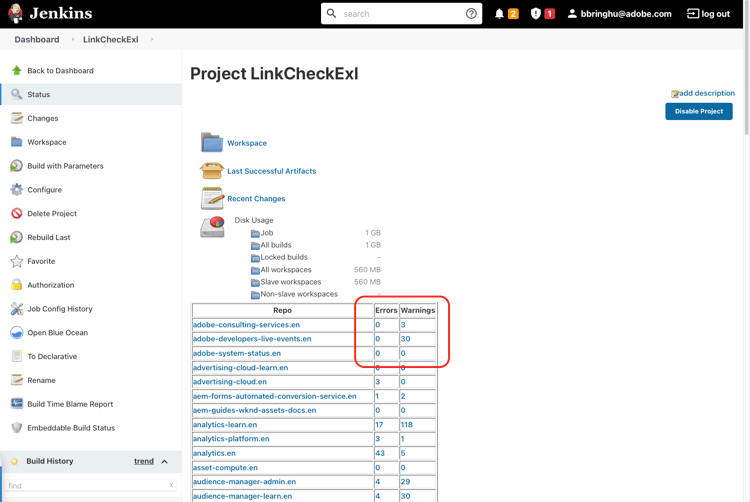Open LinkCheckExl breadcrumb link
The width and height of the screenshot is (750, 502).
[x=110, y=39]
